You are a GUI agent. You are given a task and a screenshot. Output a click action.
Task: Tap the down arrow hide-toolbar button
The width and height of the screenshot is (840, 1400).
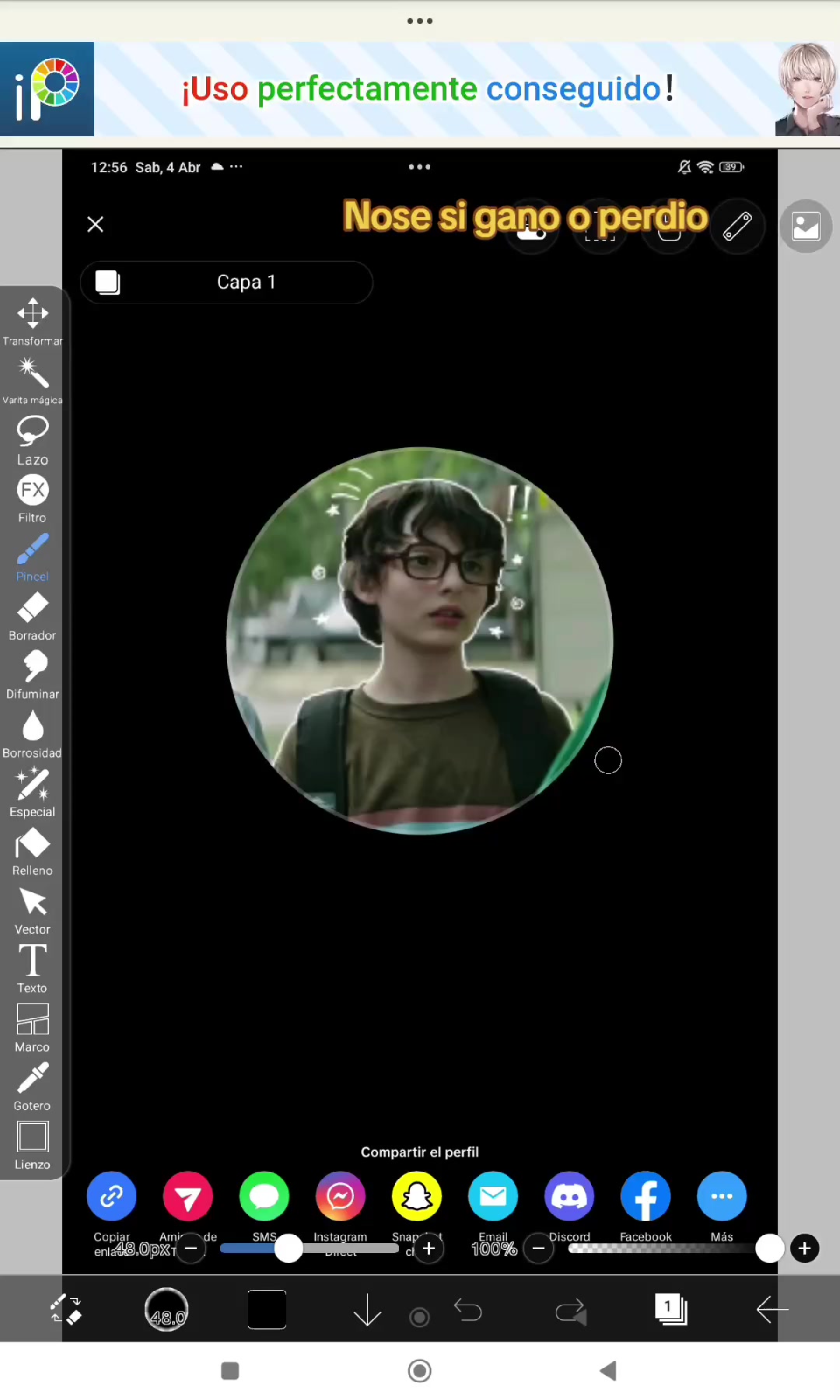367,1310
